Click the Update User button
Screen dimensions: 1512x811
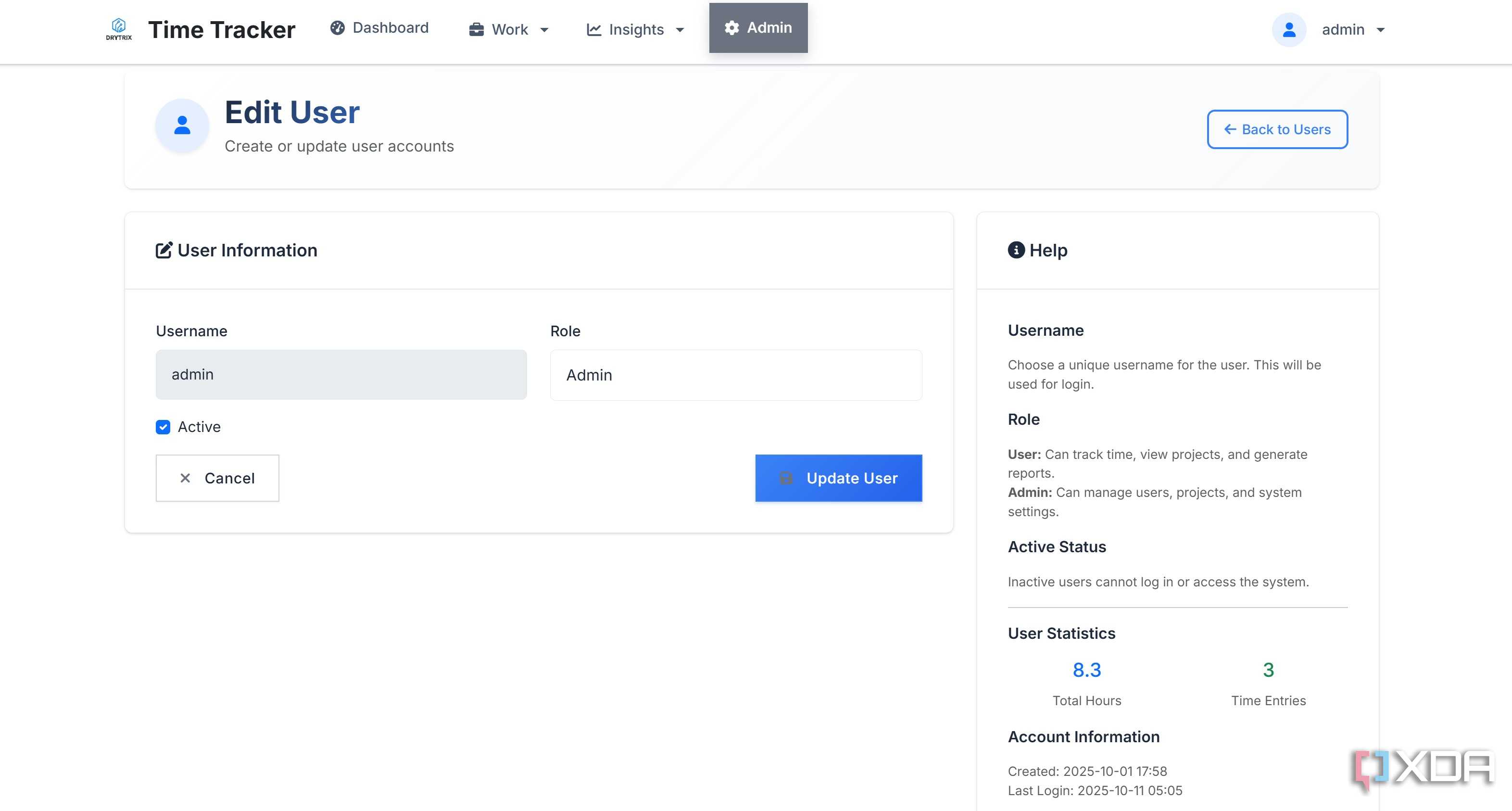838,478
